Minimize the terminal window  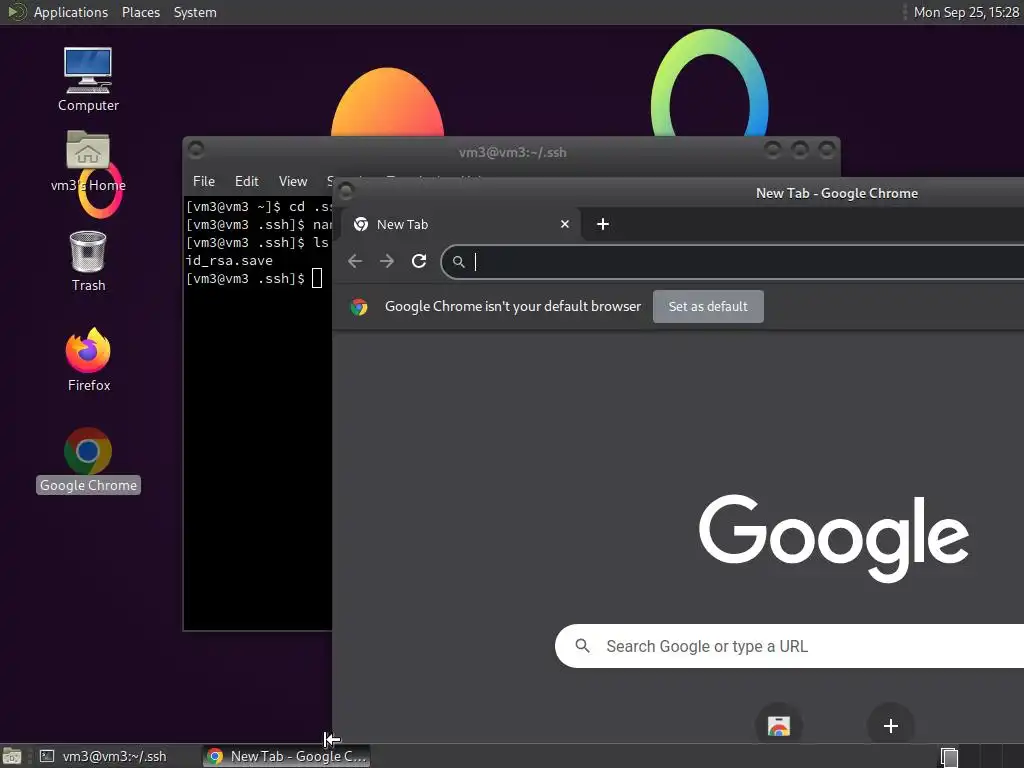pos(773,150)
